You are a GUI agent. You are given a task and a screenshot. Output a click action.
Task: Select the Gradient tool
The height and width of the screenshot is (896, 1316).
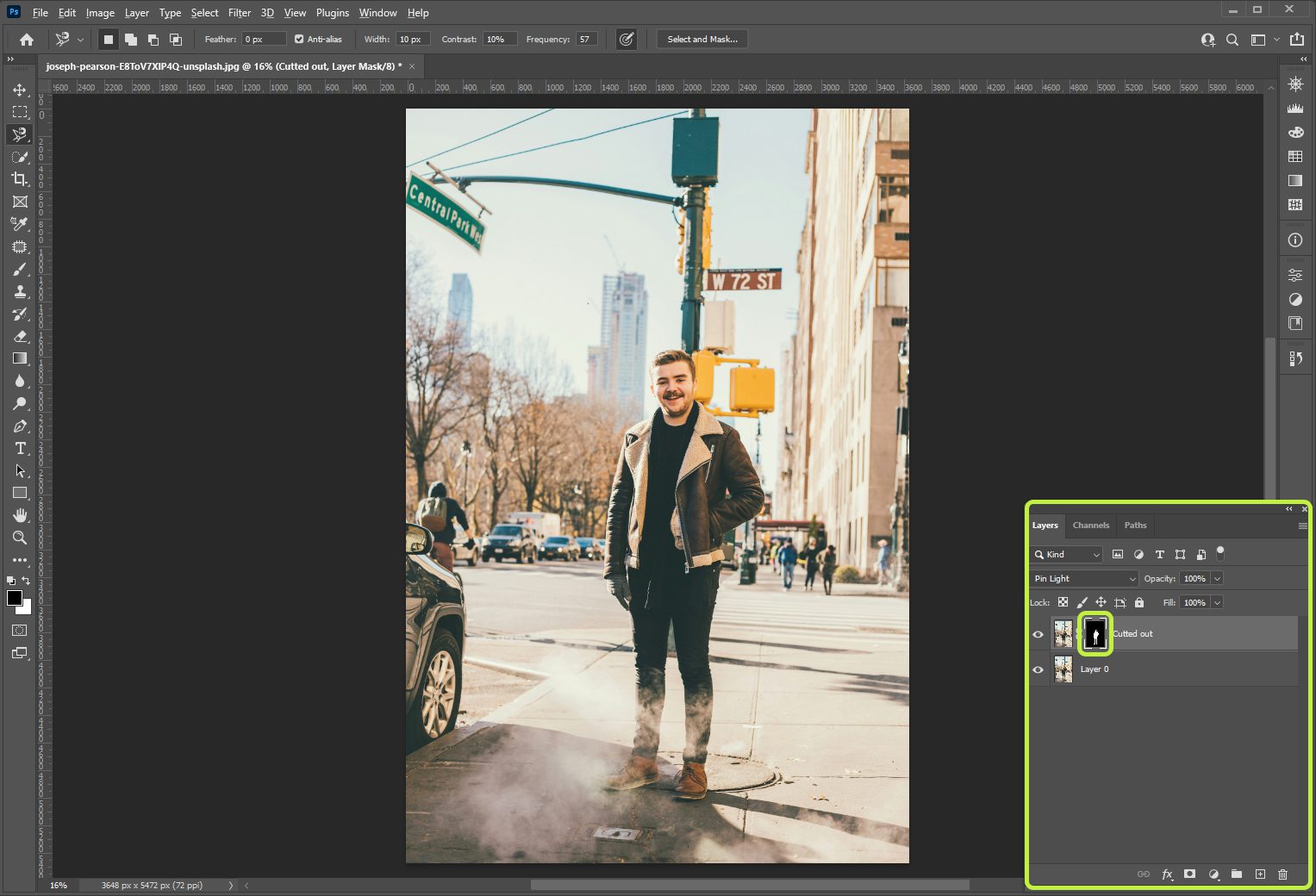coord(20,358)
